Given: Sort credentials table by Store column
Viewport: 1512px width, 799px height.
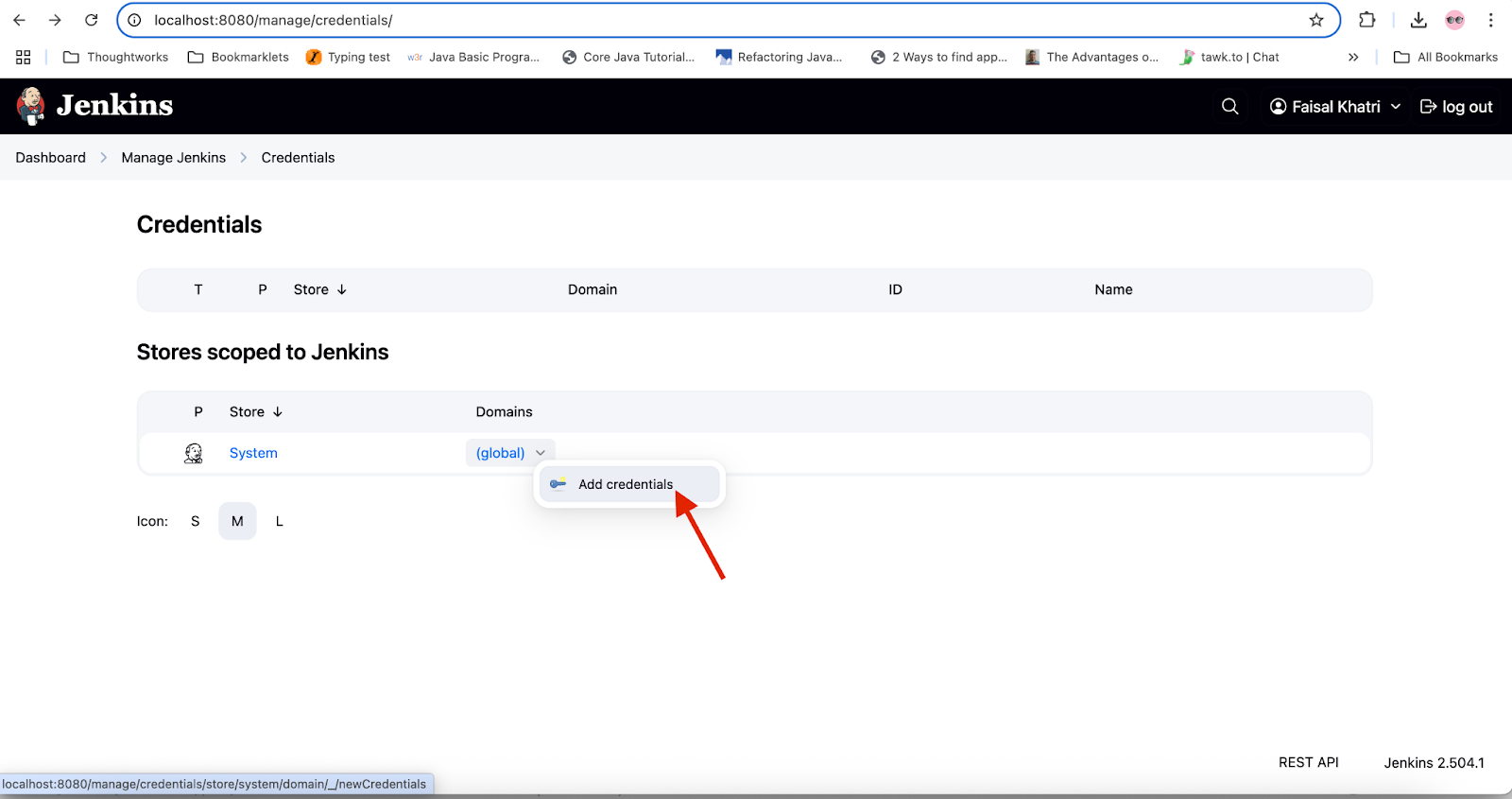Looking at the screenshot, I should tap(320, 289).
